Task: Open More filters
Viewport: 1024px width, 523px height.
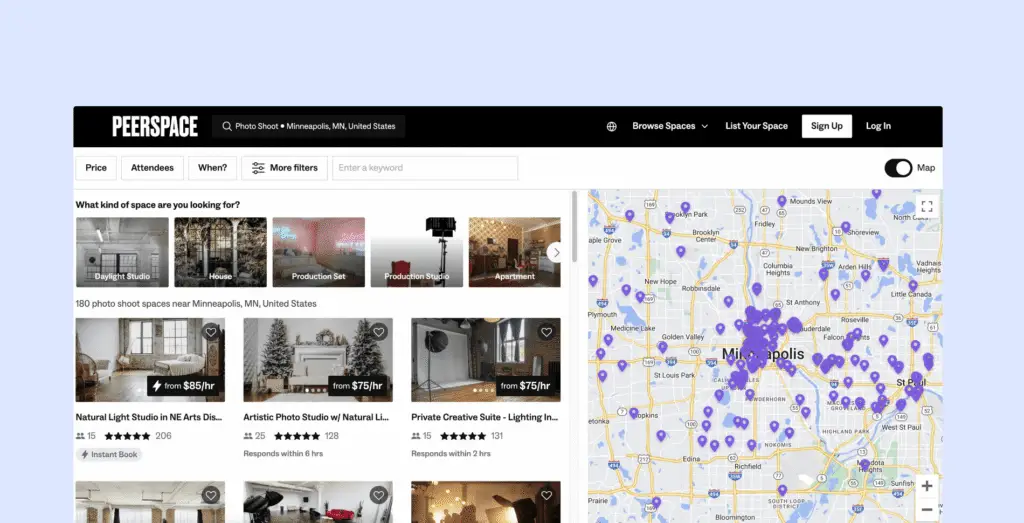Action: coord(284,168)
